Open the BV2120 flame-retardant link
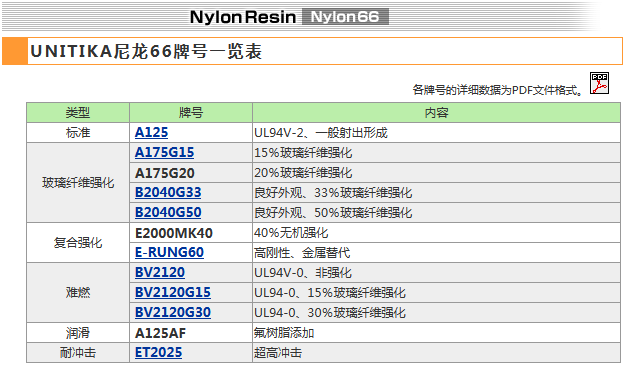The image size is (623, 365). click(x=160, y=272)
